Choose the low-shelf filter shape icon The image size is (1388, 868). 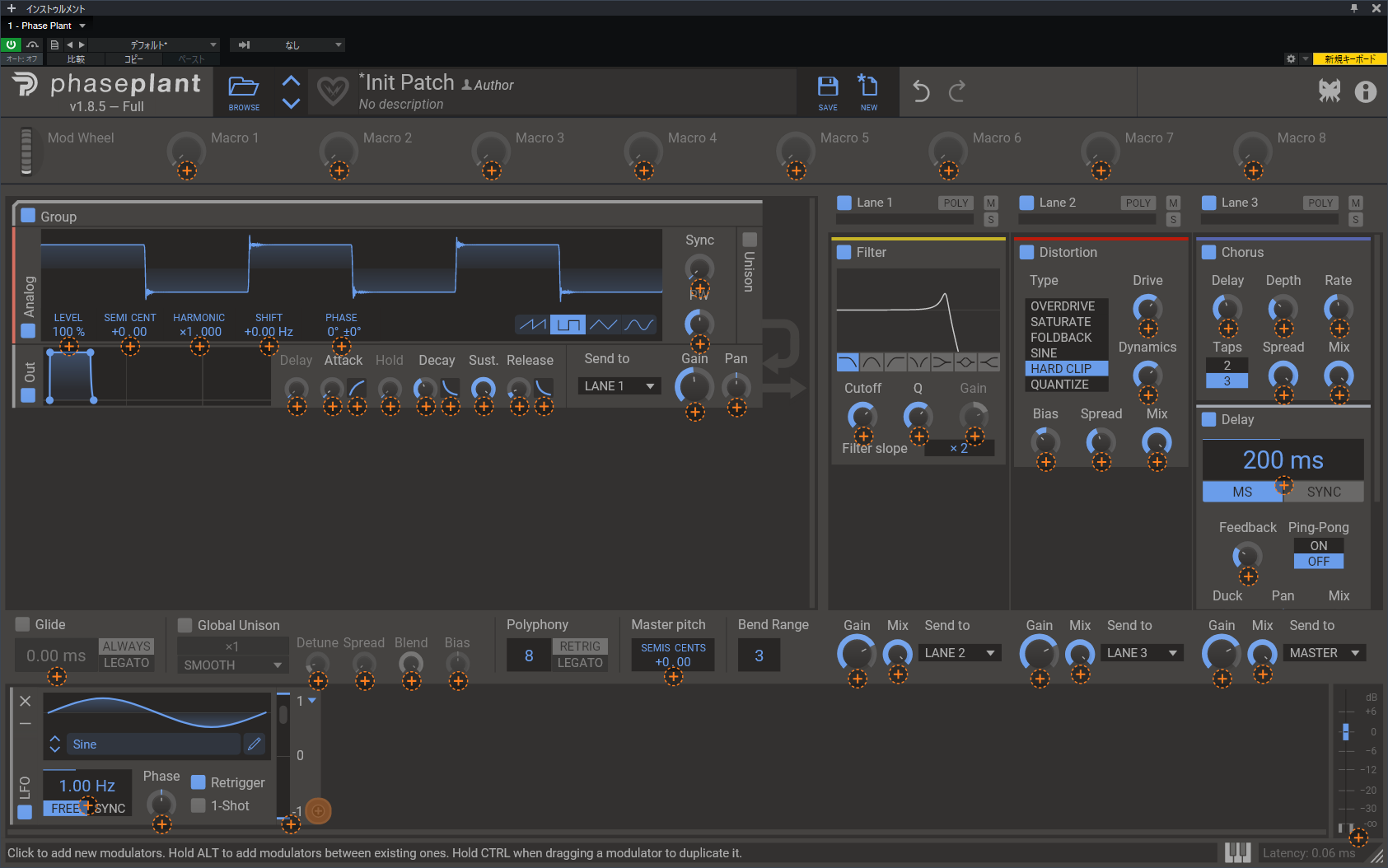(942, 362)
